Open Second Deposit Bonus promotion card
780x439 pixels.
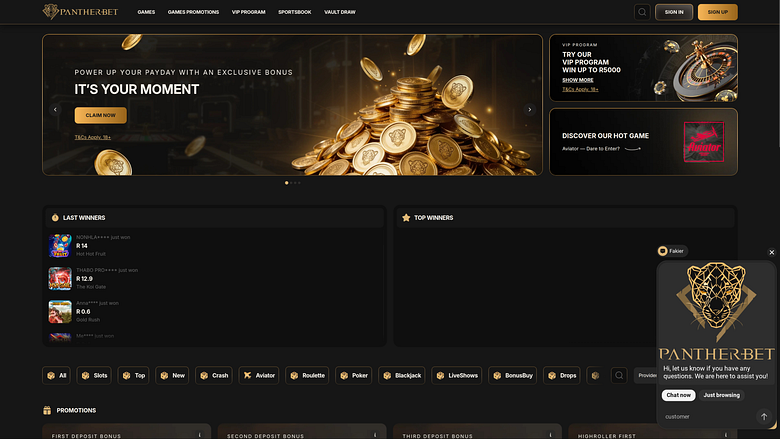pyautogui.click(x=302, y=432)
